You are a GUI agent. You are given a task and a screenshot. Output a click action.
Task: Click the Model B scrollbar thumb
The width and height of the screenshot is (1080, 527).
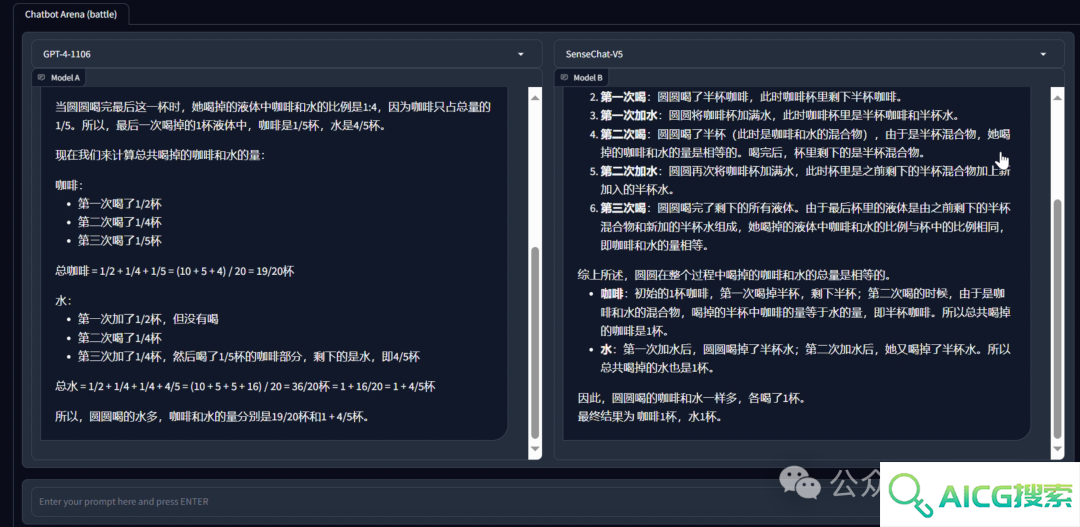1058,318
